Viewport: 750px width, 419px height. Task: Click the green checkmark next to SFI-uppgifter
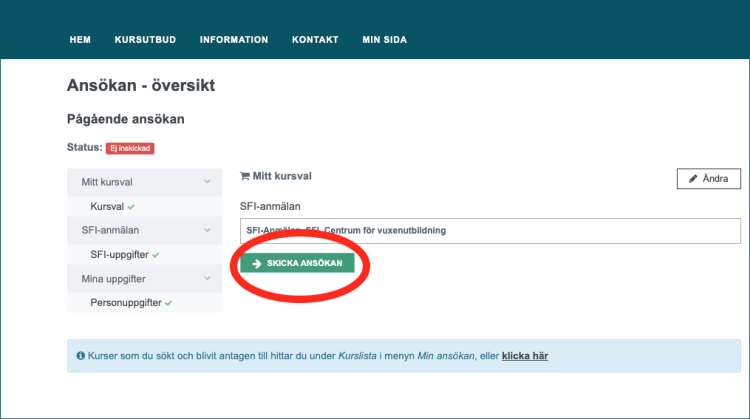(155, 255)
